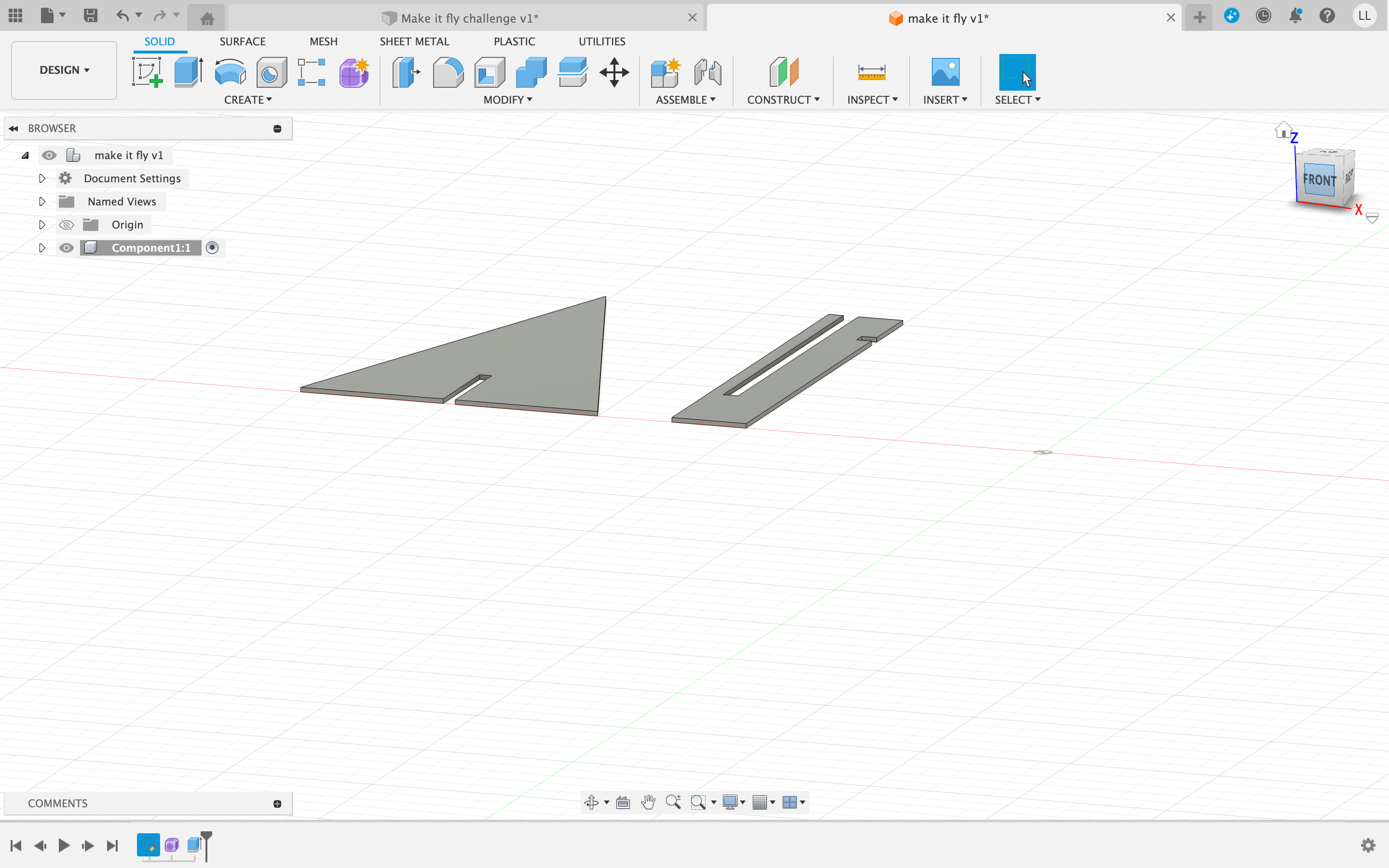Select the Create Sketch tool

point(148,72)
